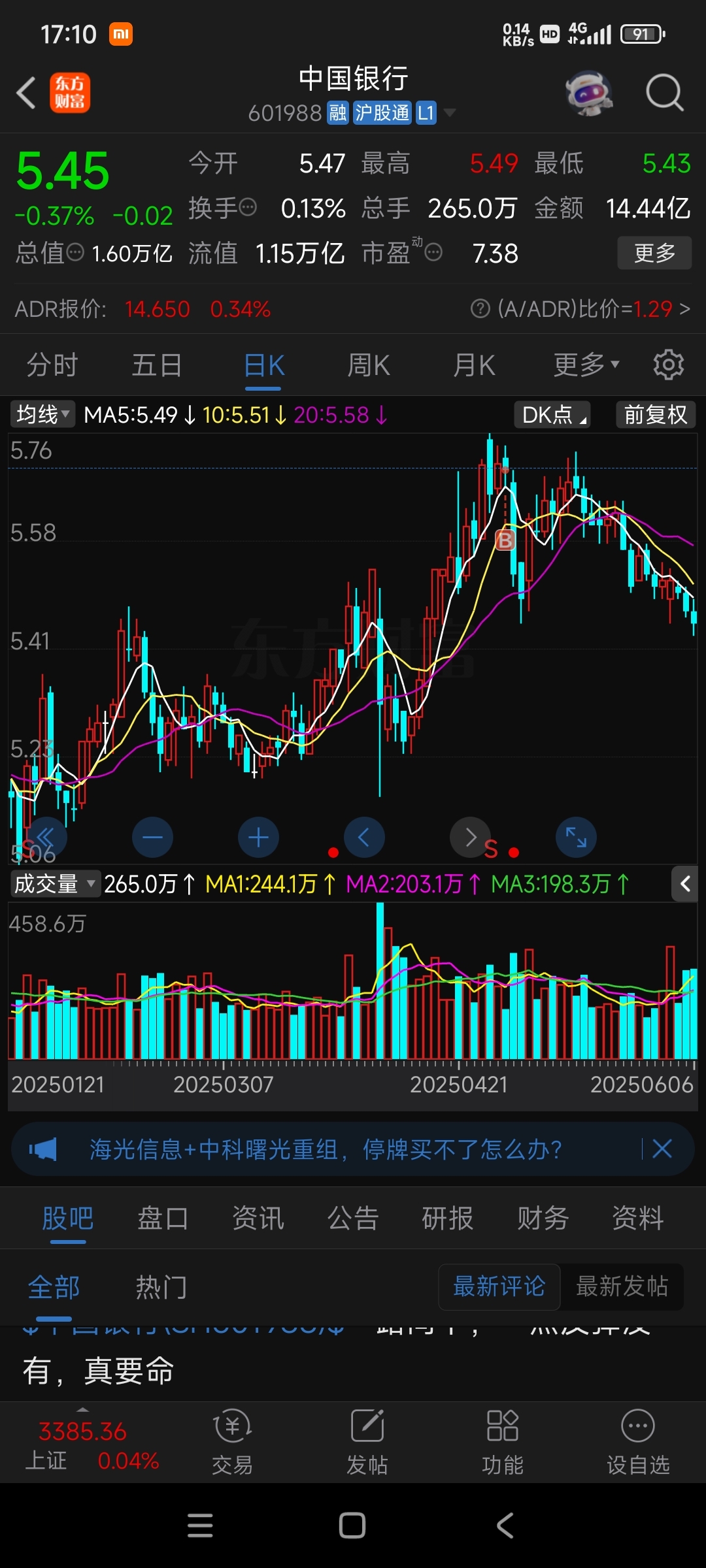Toggle 前复权 price adjustment
Screen dimensions: 706x1568
(656, 414)
